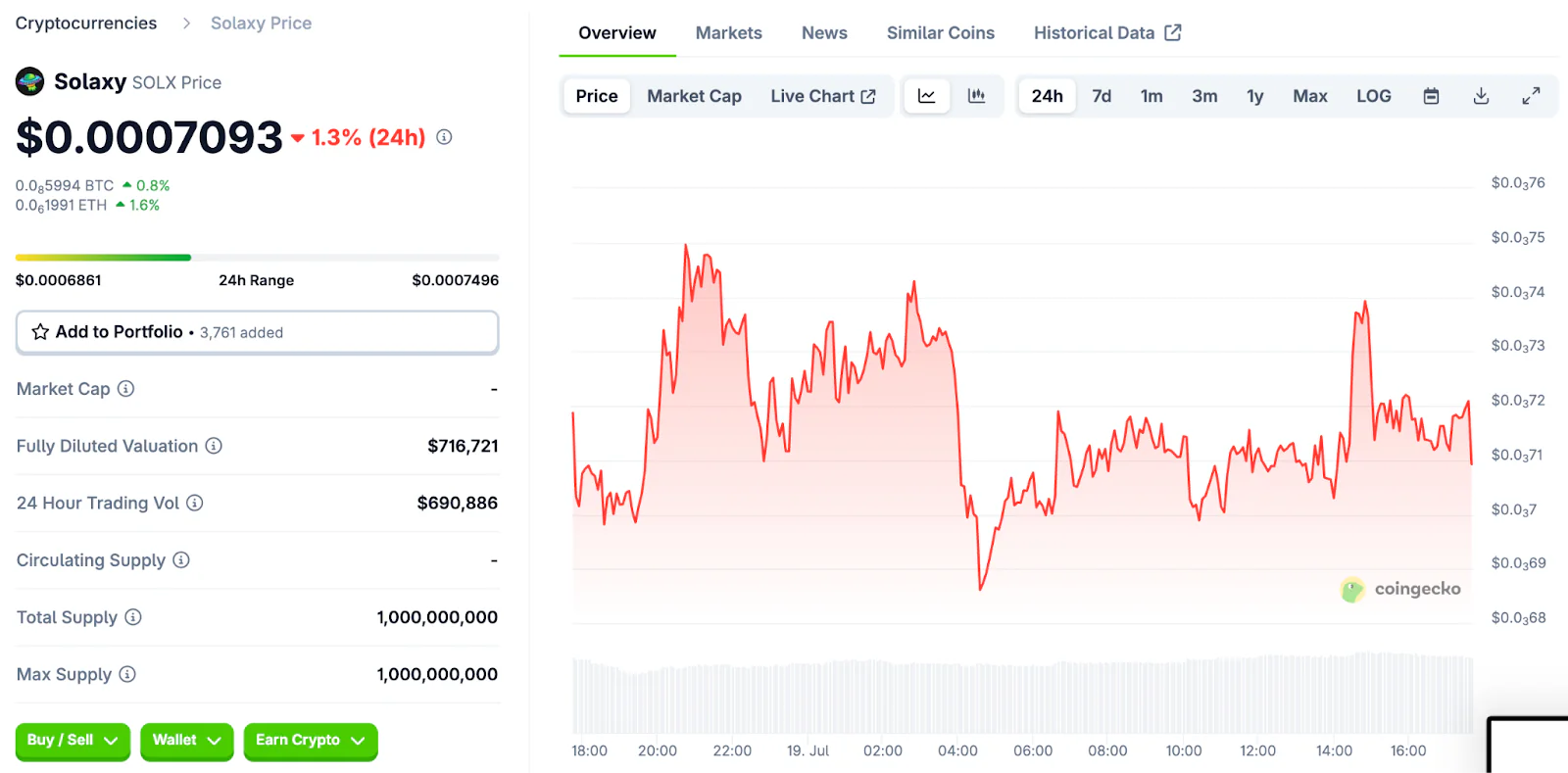Click the 19. Jul axis label
Viewport: 1568px width, 773px height.
(x=808, y=750)
